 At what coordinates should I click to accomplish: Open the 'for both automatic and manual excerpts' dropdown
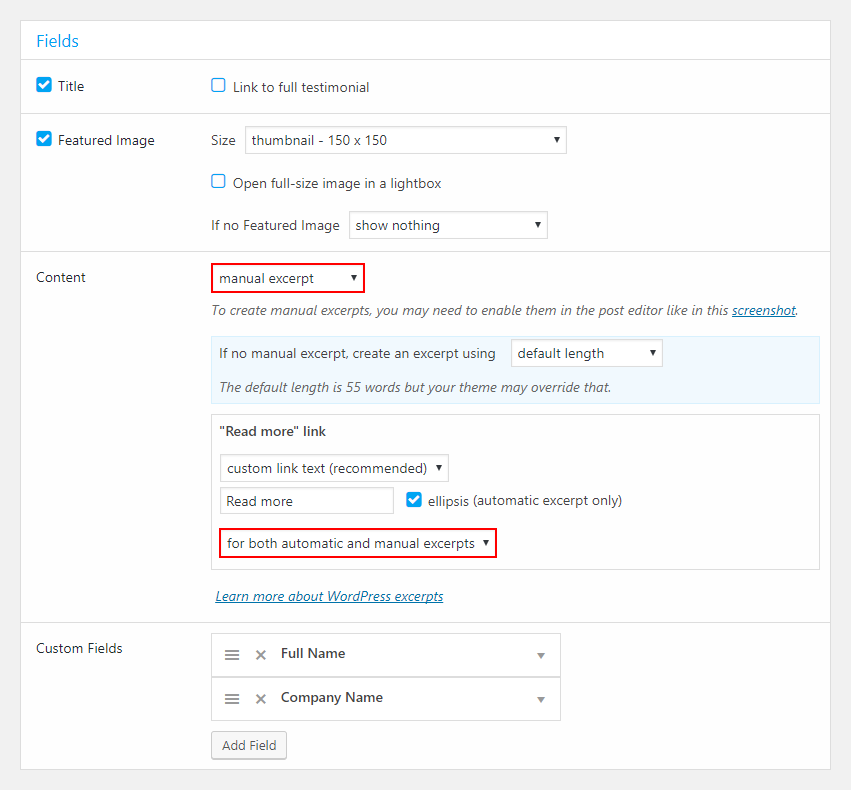(358, 543)
